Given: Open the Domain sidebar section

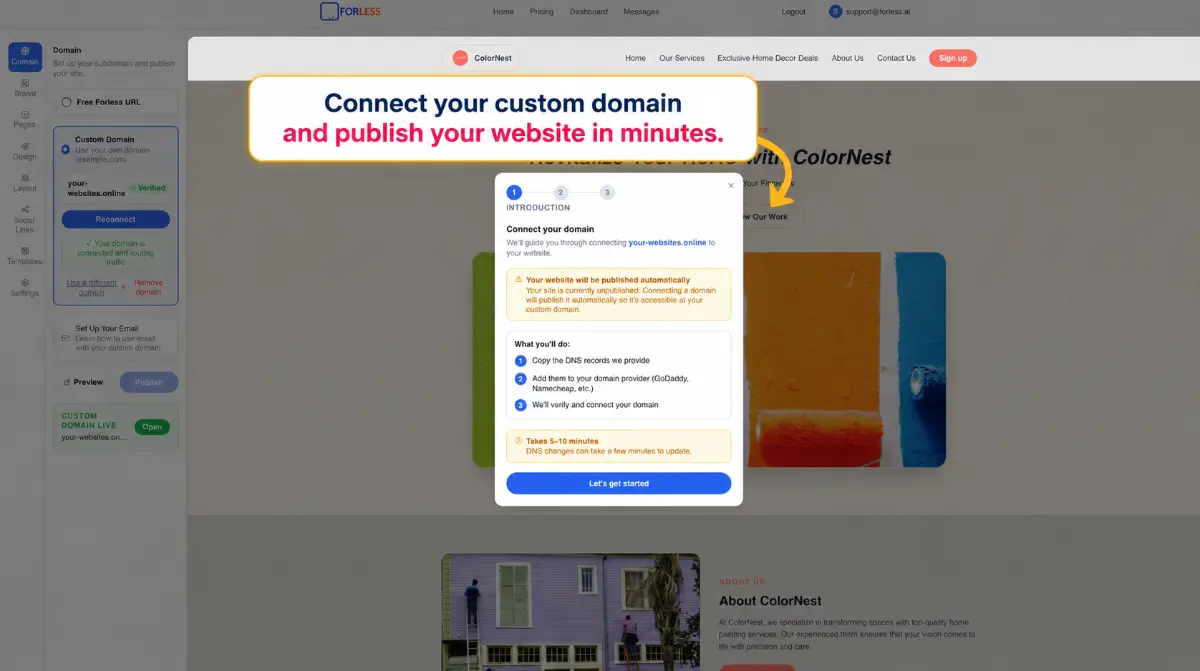Looking at the screenshot, I should pos(25,57).
